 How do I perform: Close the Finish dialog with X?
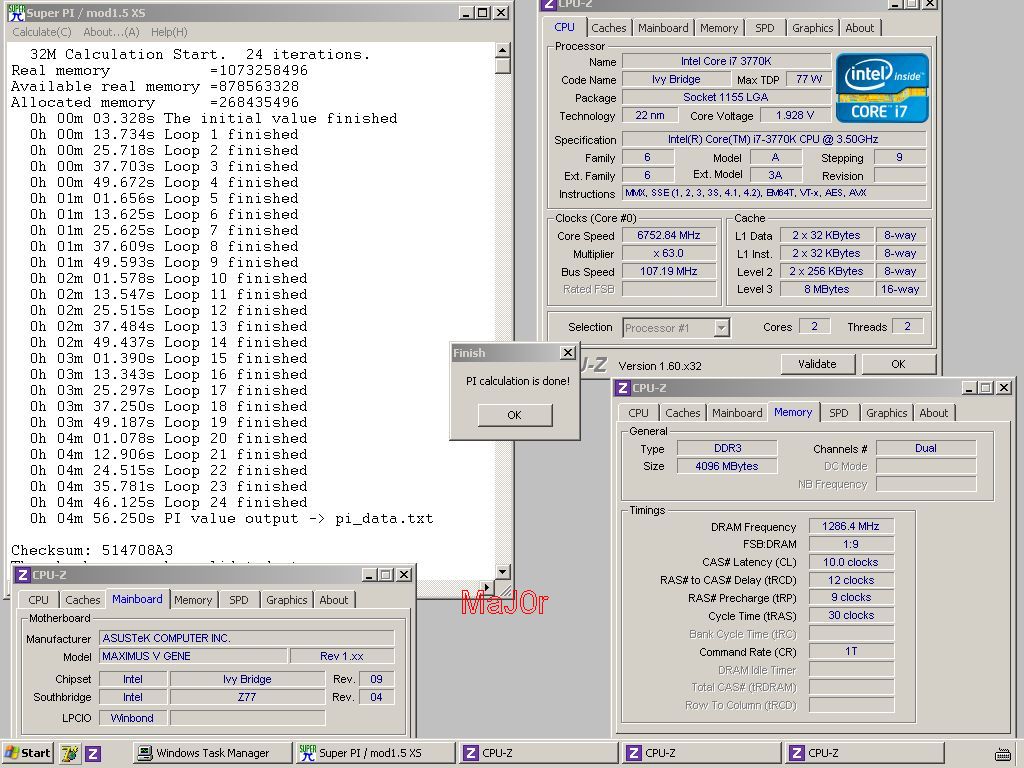568,353
